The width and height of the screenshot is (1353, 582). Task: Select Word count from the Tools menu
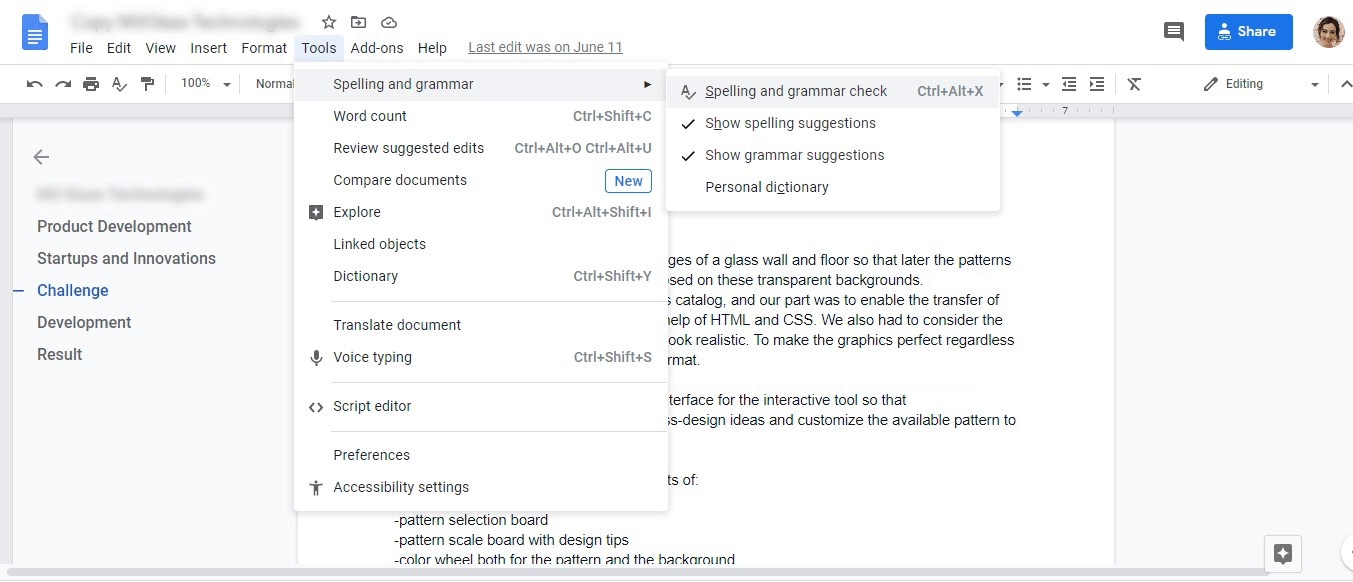(370, 116)
